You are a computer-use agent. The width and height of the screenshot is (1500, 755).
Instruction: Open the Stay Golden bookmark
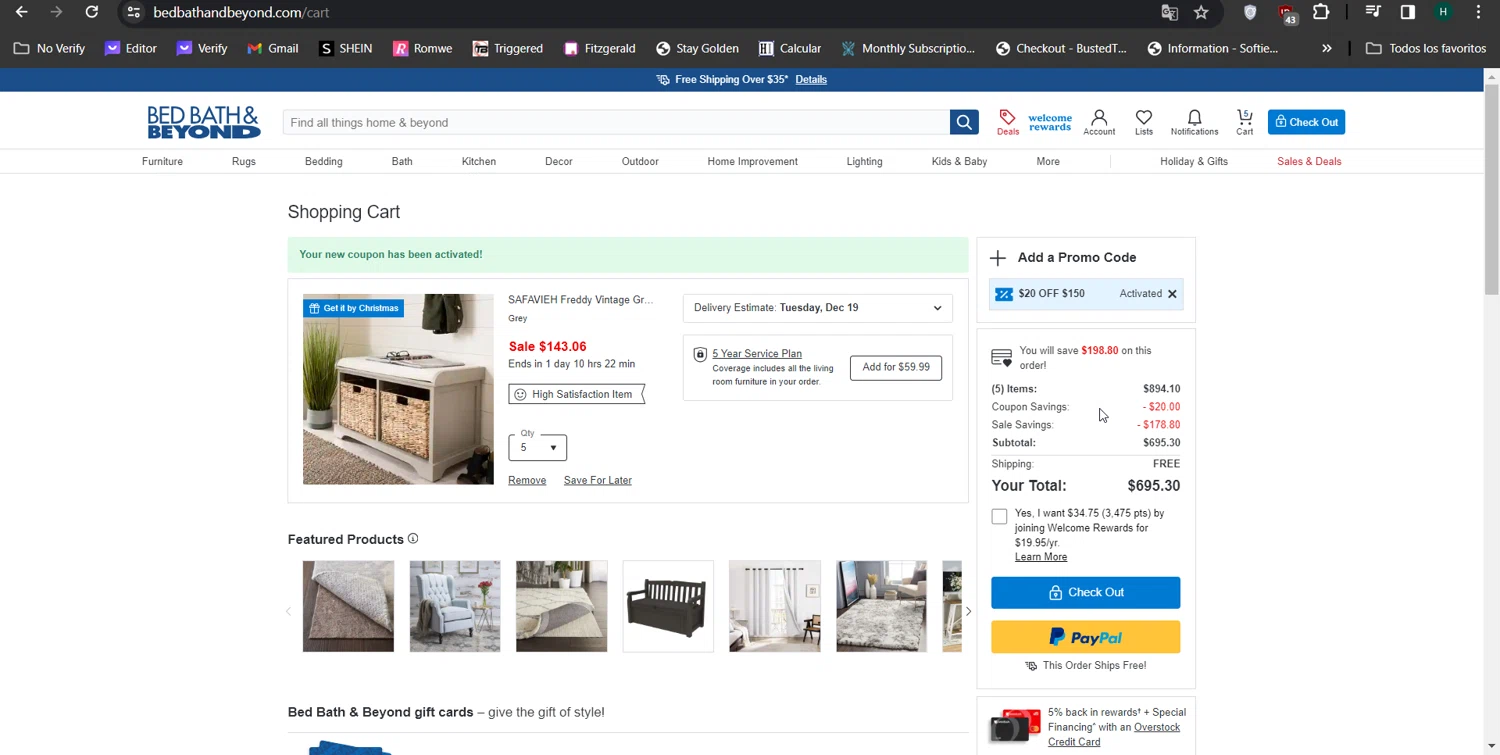[x=697, y=48]
